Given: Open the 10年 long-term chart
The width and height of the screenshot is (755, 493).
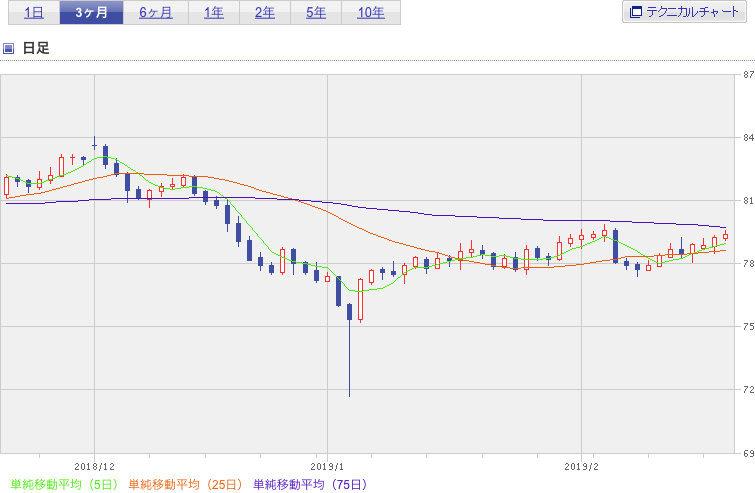Looking at the screenshot, I should [371, 13].
